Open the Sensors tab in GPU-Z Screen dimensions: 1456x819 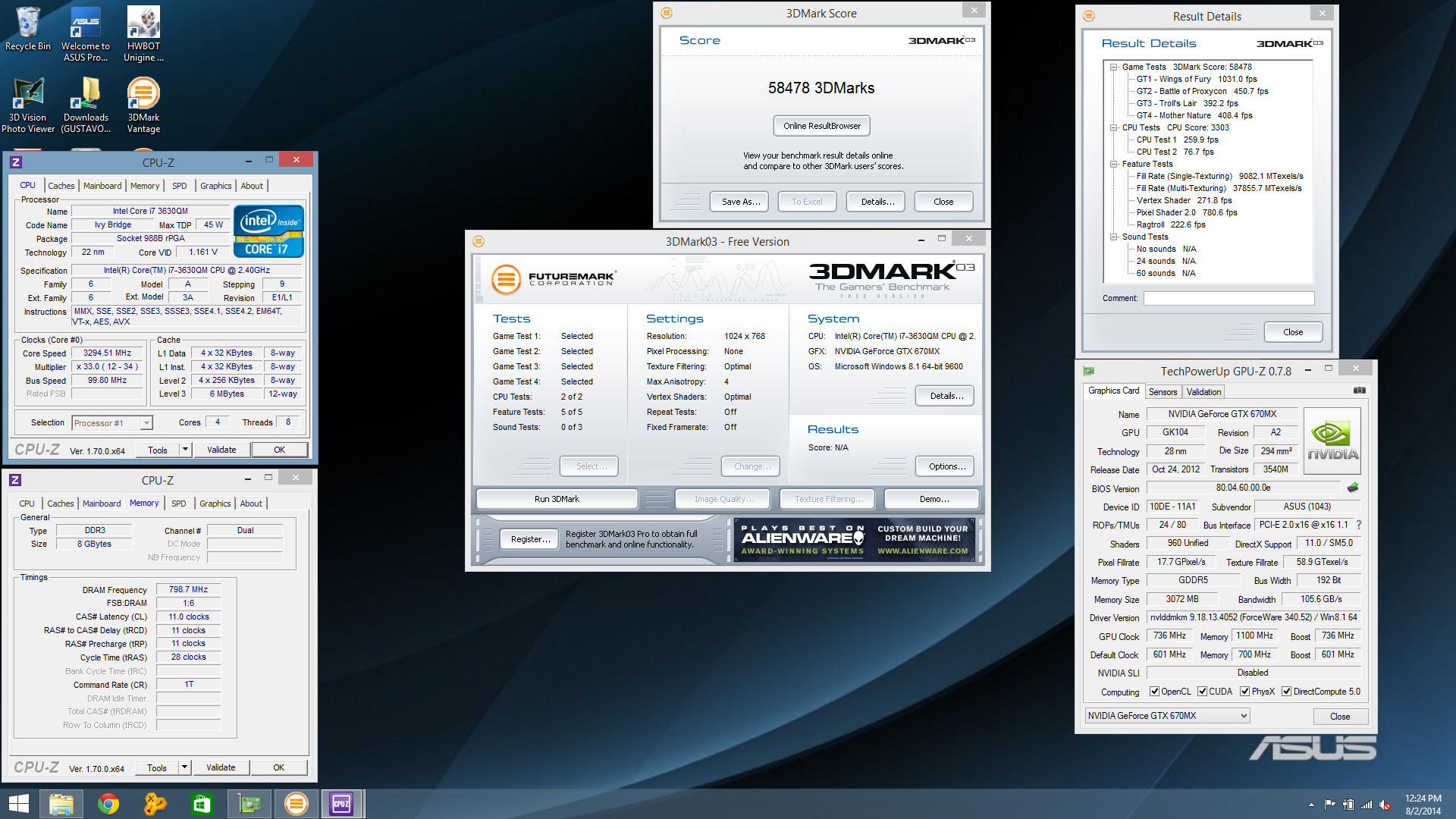tap(1163, 392)
